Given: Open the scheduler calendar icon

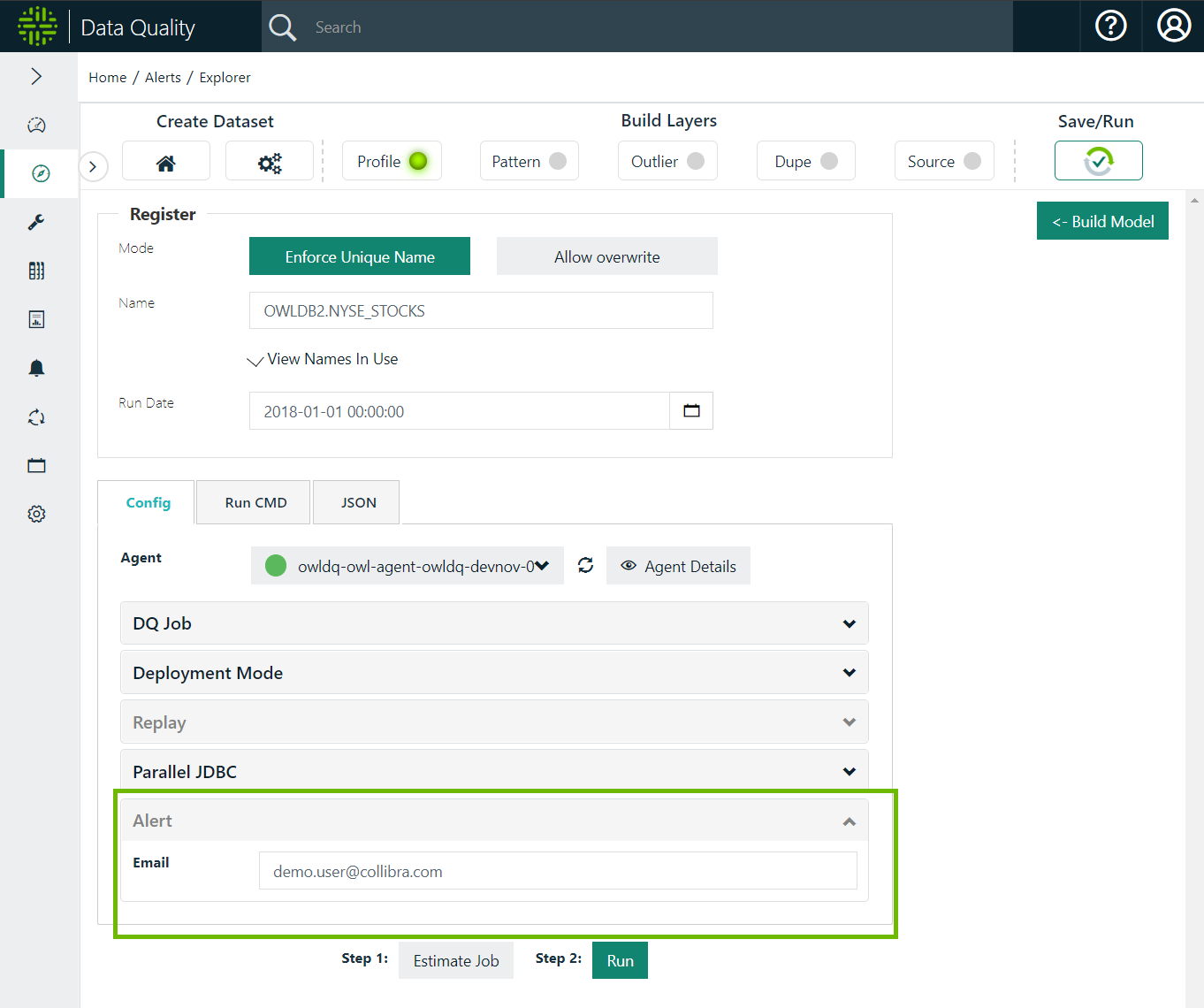Looking at the screenshot, I should click(x=36, y=465).
